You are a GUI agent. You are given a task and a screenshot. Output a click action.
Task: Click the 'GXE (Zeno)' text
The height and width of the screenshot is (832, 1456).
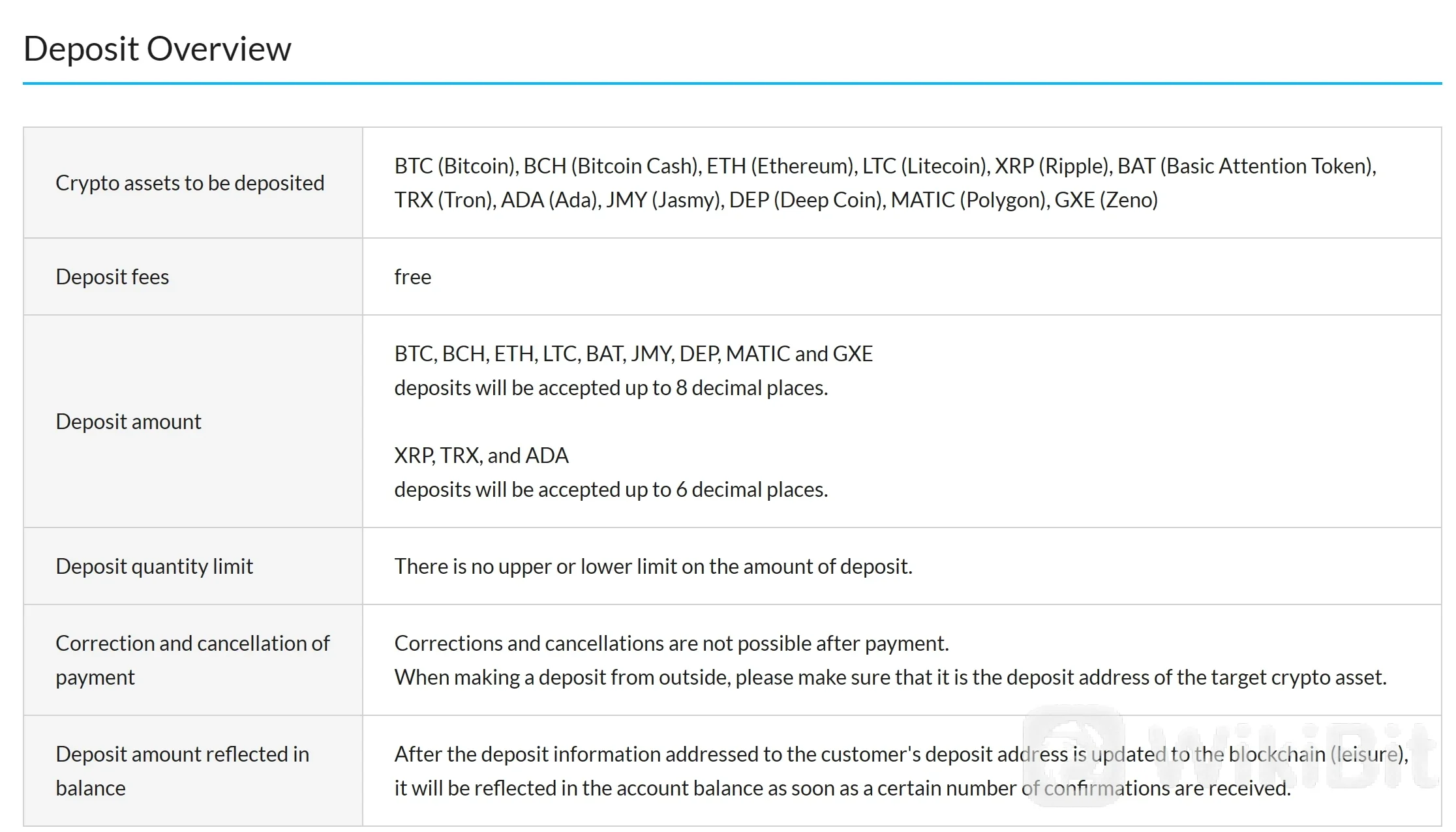[x=1106, y=200]
